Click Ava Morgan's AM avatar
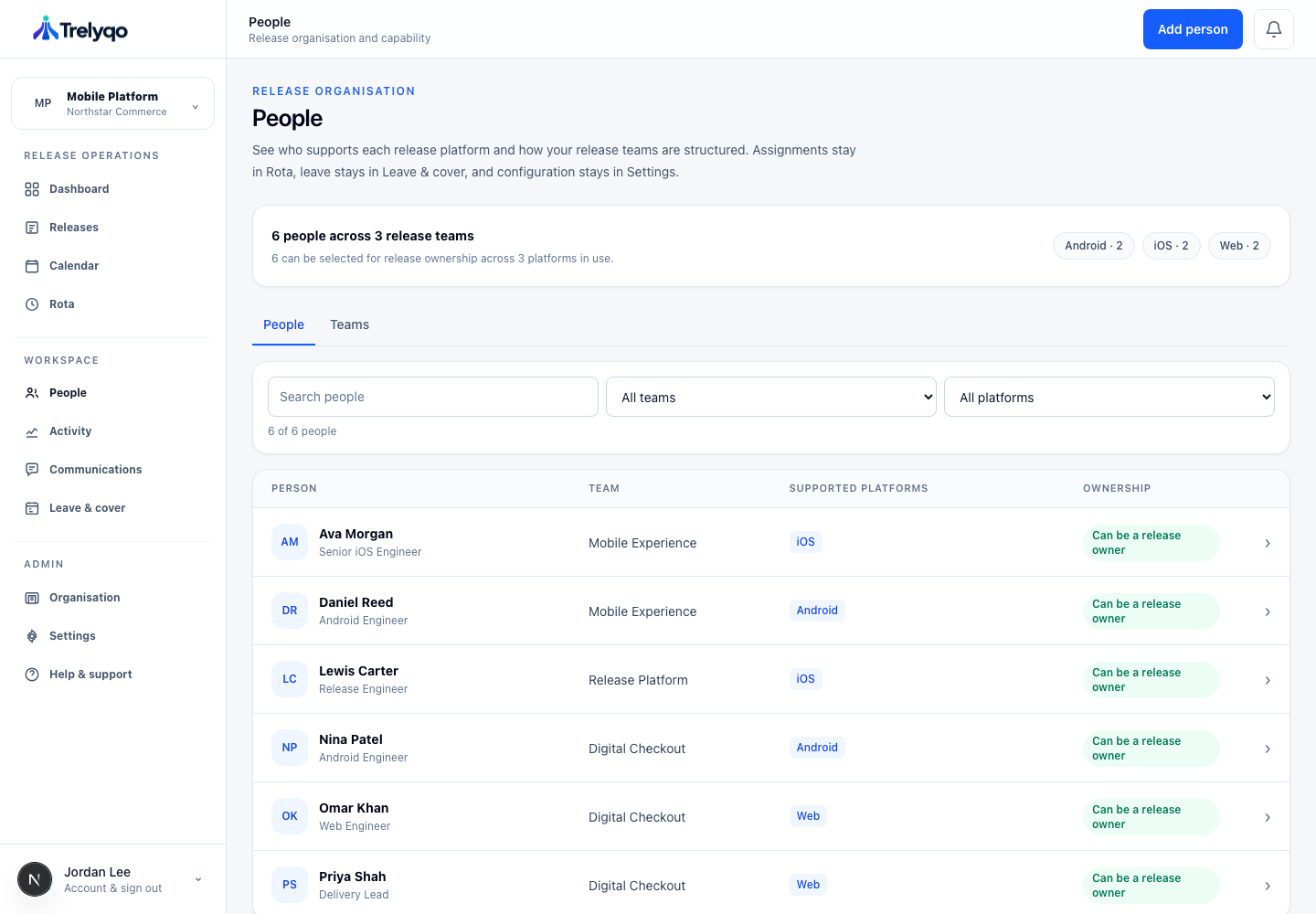 [x=290, y=542]
